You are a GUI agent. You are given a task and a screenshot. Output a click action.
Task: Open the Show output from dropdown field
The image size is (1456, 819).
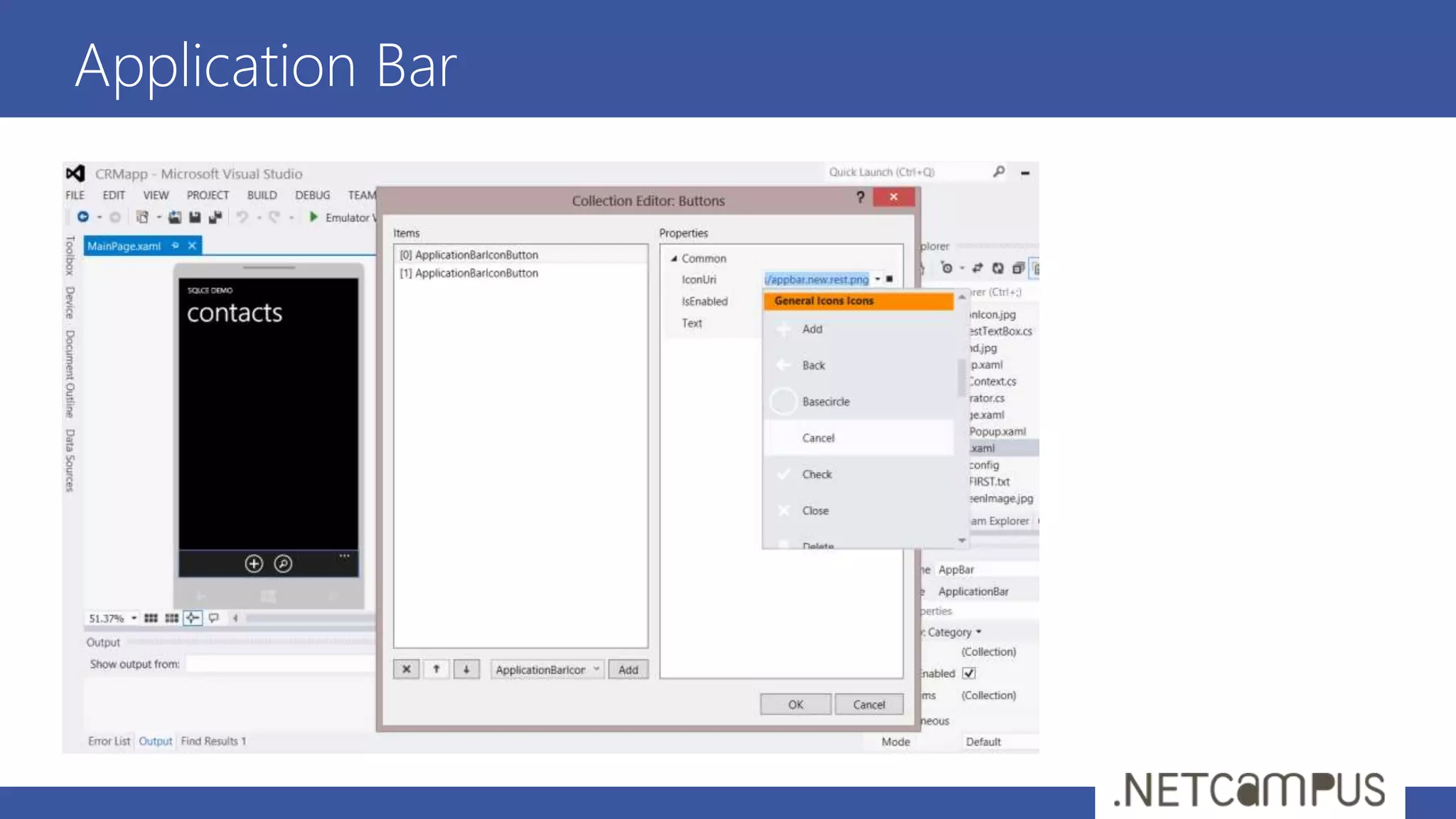(280, 663)
